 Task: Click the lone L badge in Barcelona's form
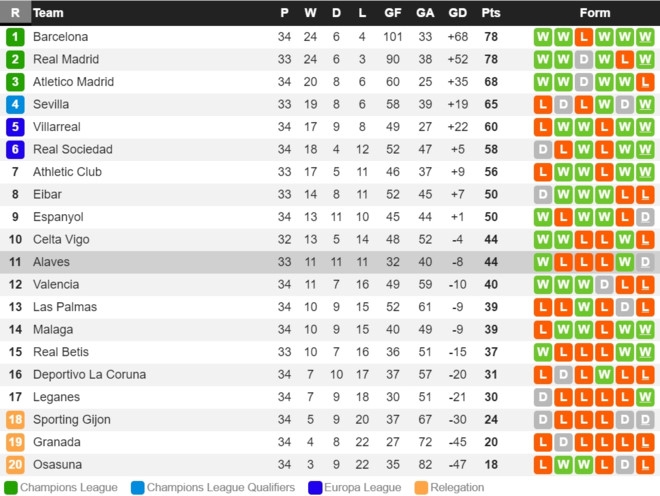click(x=584, y=36)
